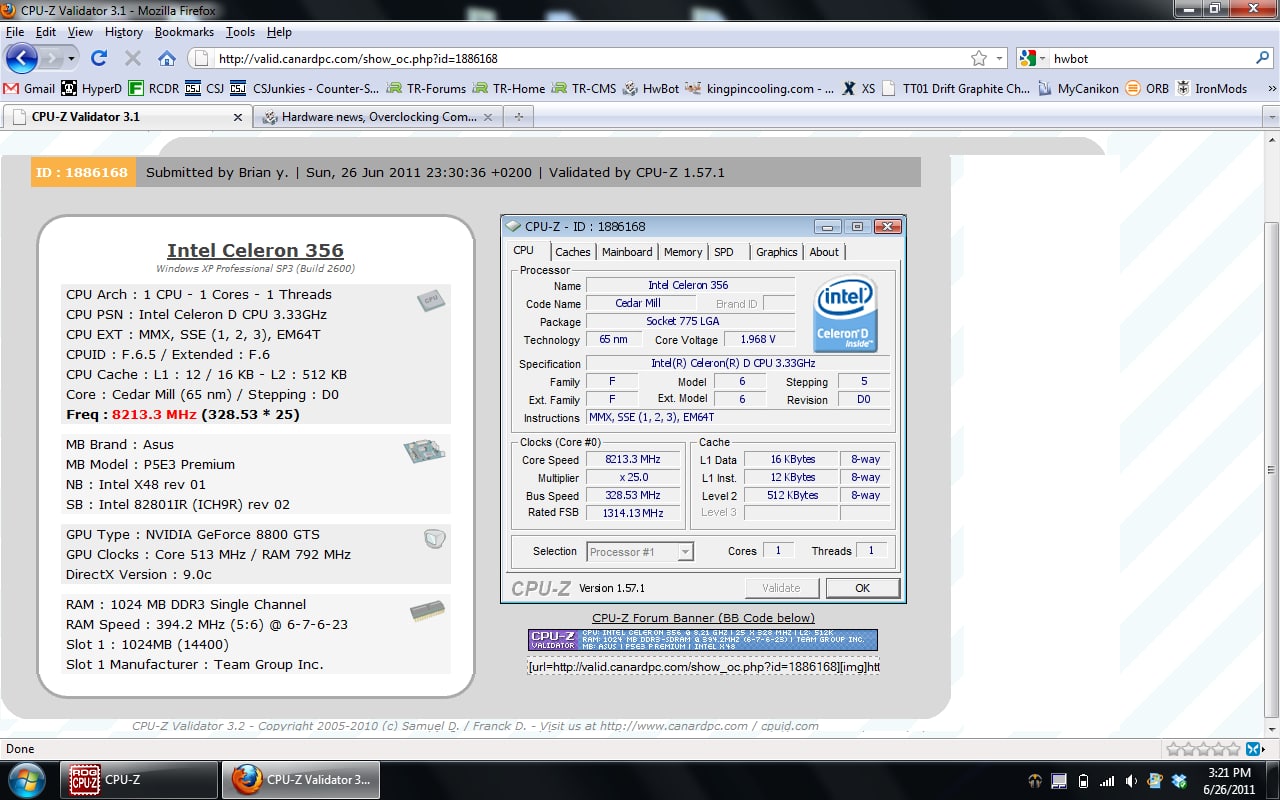Screen dimensions: 1280x800
Task: Click the CPU-Z Validator forum banner image
Action: coord(703,640)
